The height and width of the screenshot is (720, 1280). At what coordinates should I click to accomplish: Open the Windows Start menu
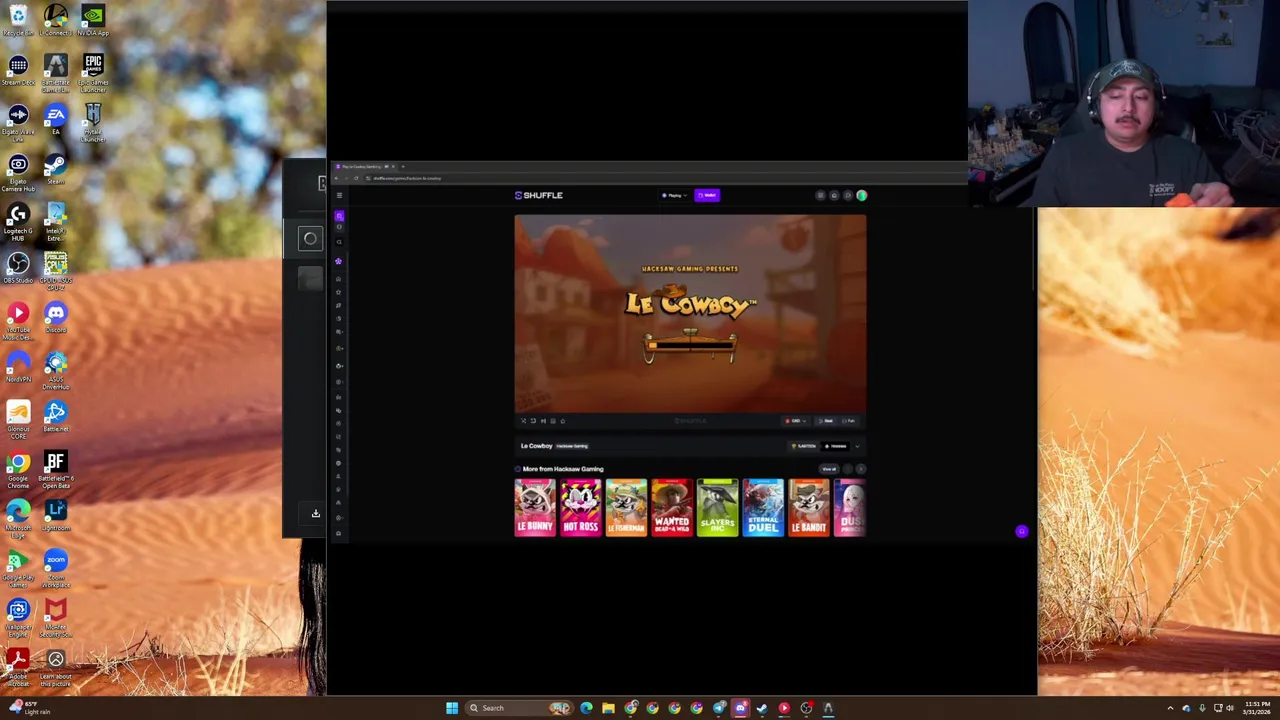click(452, 708)
